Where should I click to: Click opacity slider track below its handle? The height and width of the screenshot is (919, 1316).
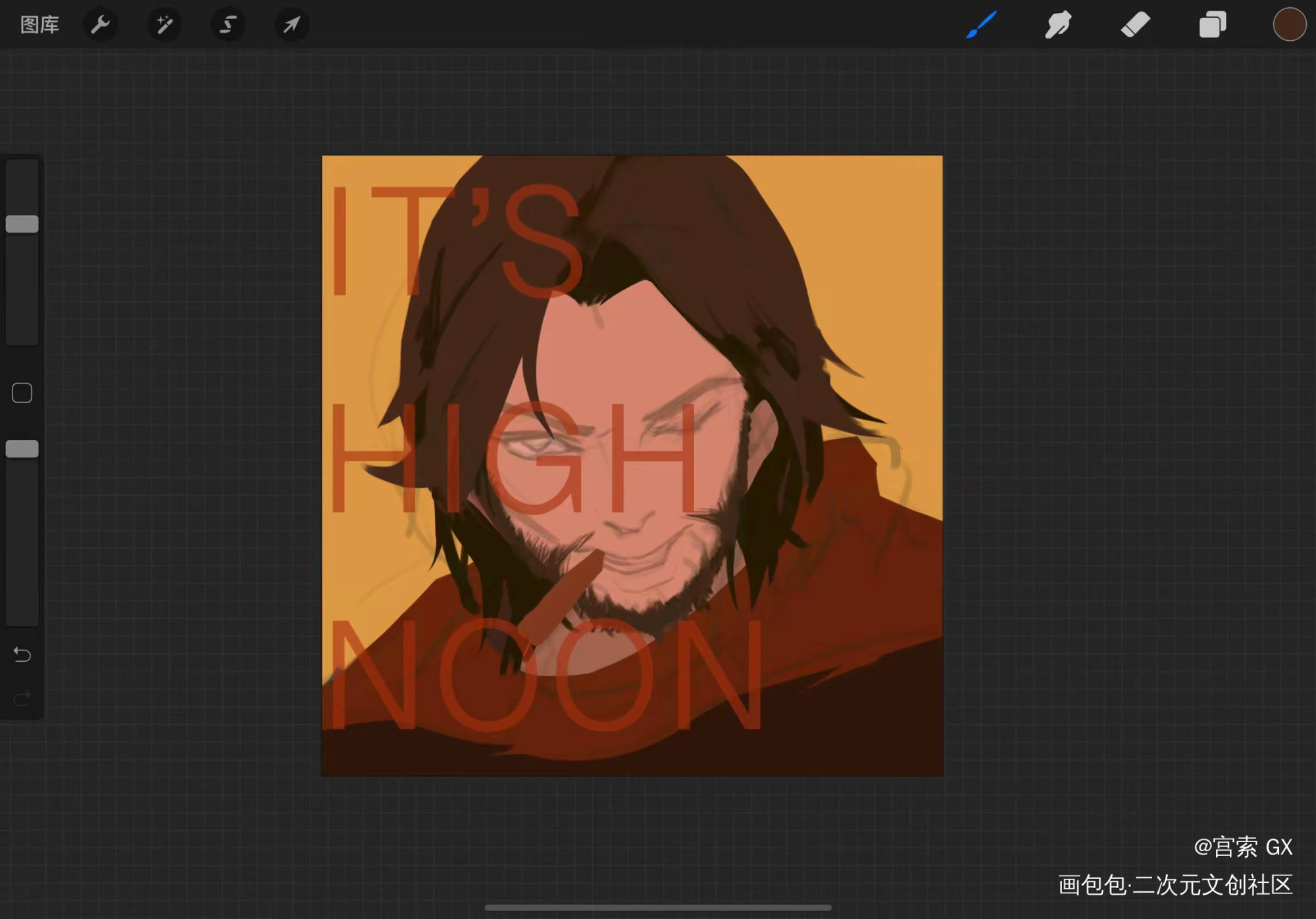pos(22,539)
